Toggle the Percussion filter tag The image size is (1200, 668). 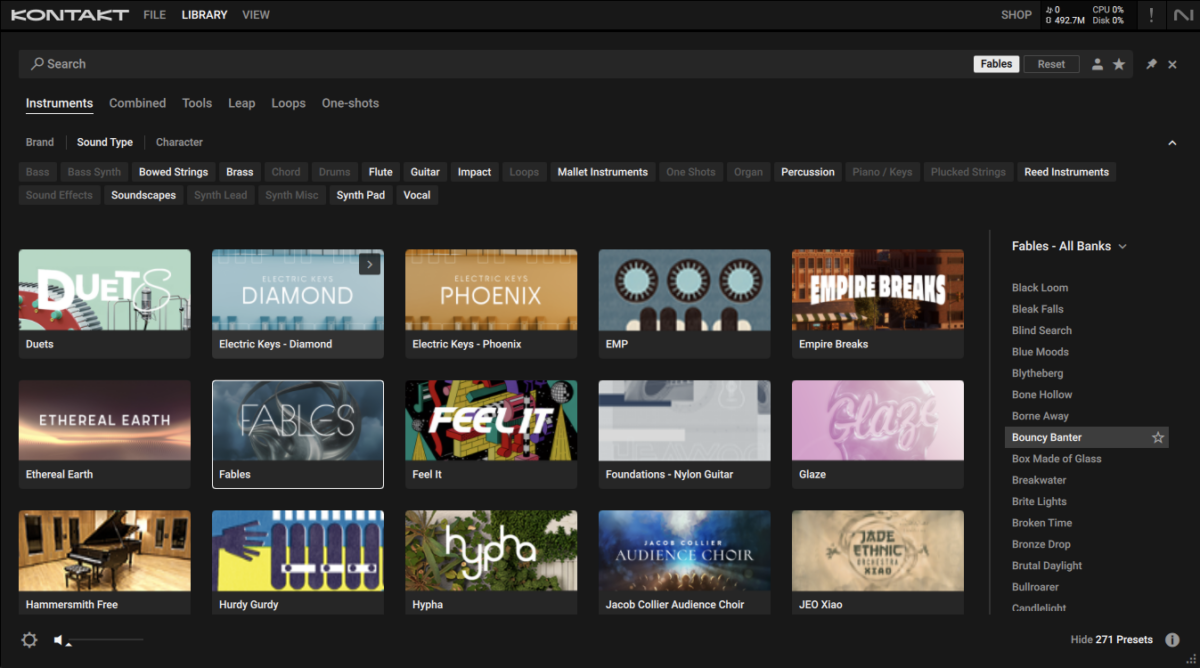coord(808,172)
